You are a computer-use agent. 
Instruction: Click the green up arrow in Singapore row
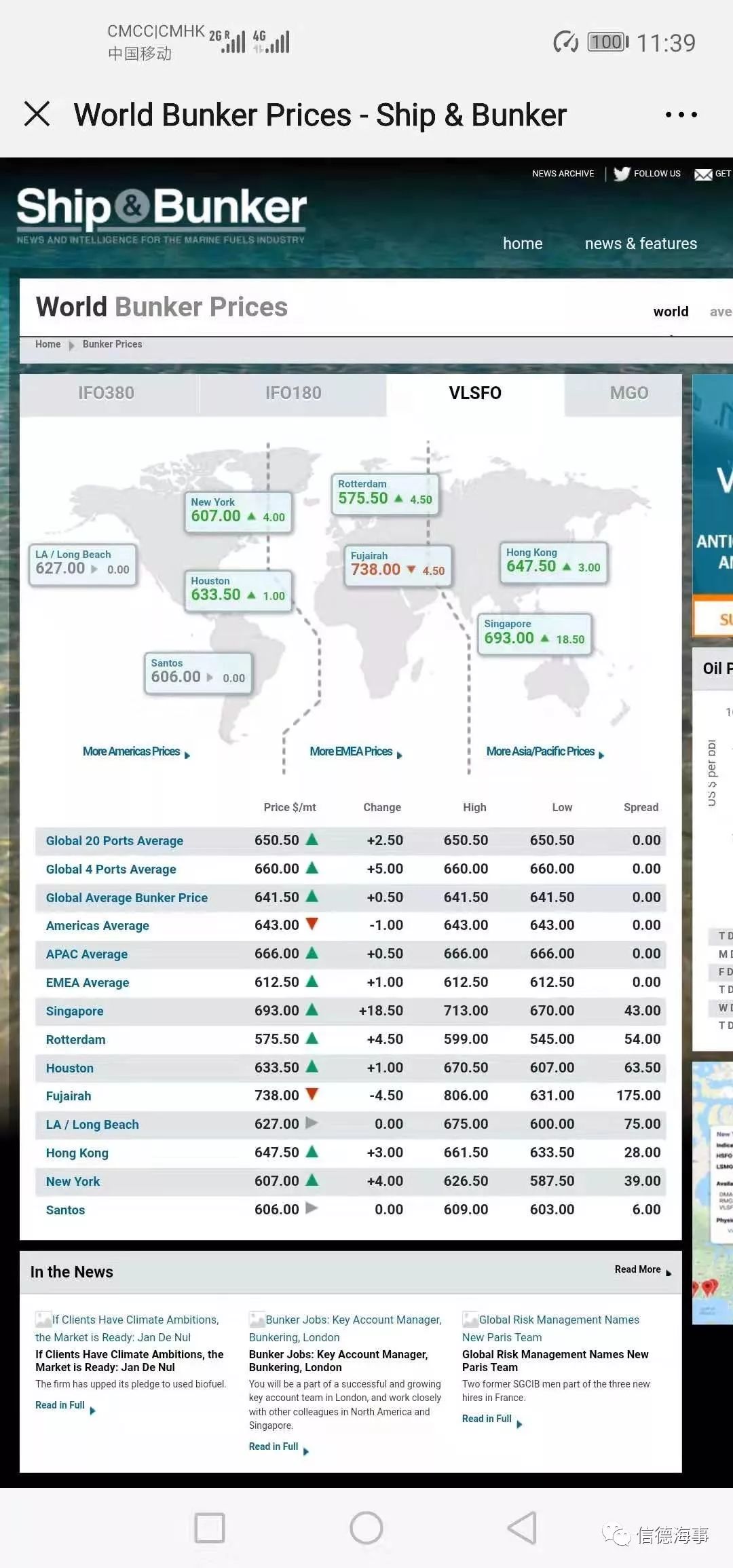312,1009
